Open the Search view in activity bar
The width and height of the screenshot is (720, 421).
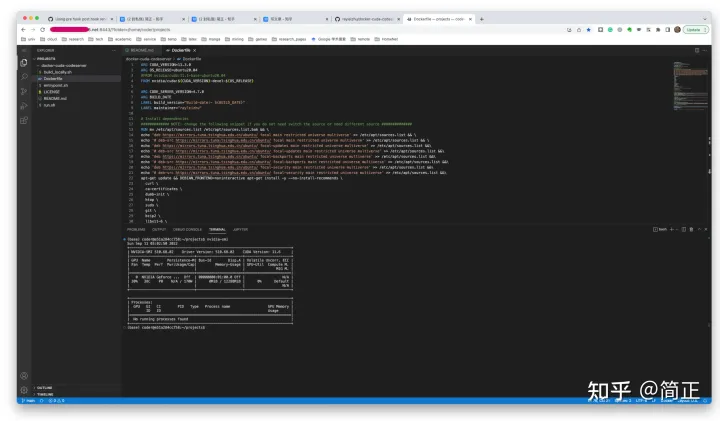coord(24,76)
